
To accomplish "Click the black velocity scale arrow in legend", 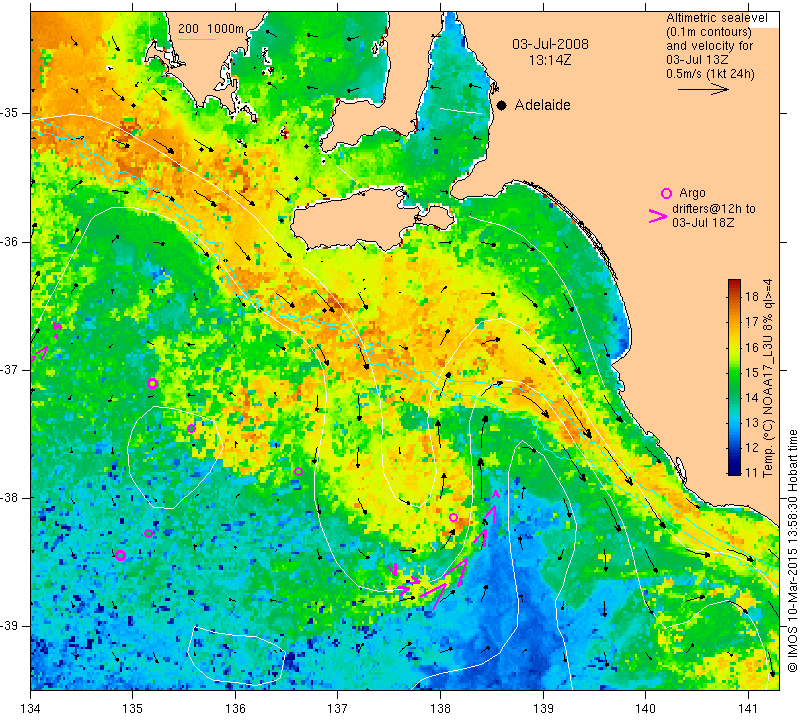I will (x=703, y=89).
